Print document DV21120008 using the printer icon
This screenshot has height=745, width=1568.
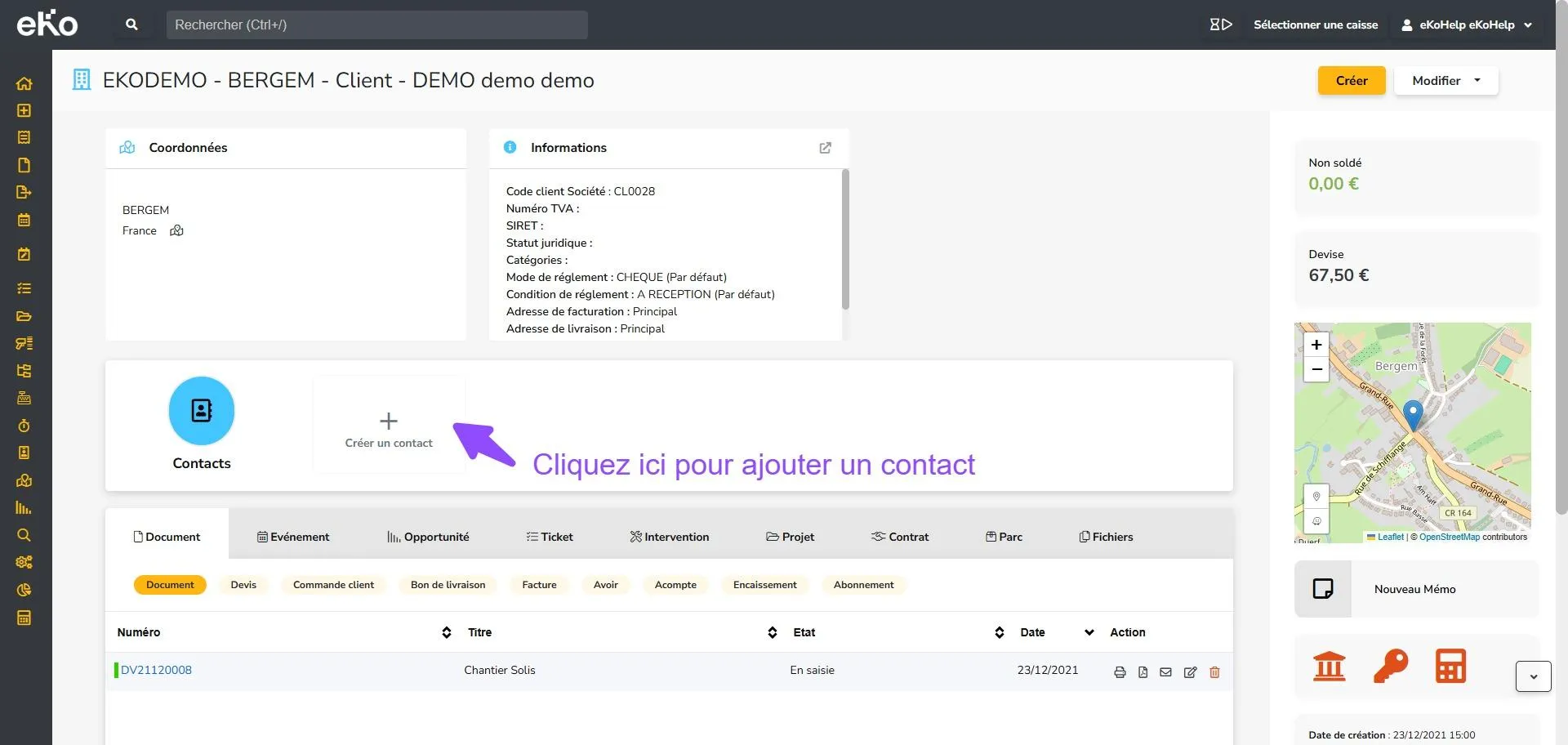pyautogui.click(x=1120, y=672)
